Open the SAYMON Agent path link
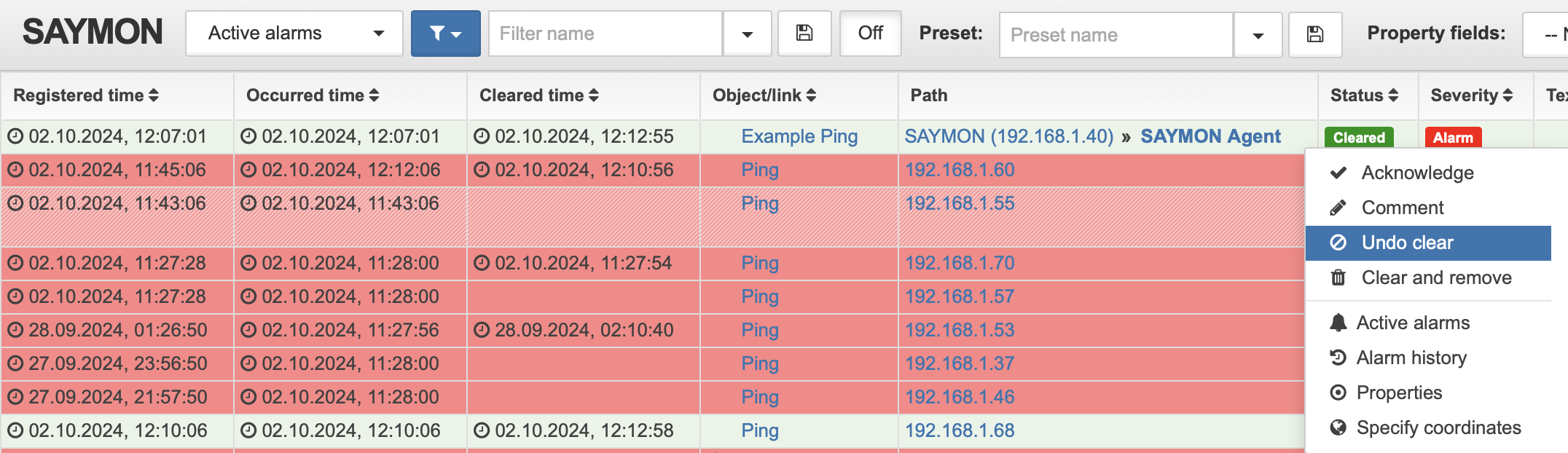 click(1210, 136)
